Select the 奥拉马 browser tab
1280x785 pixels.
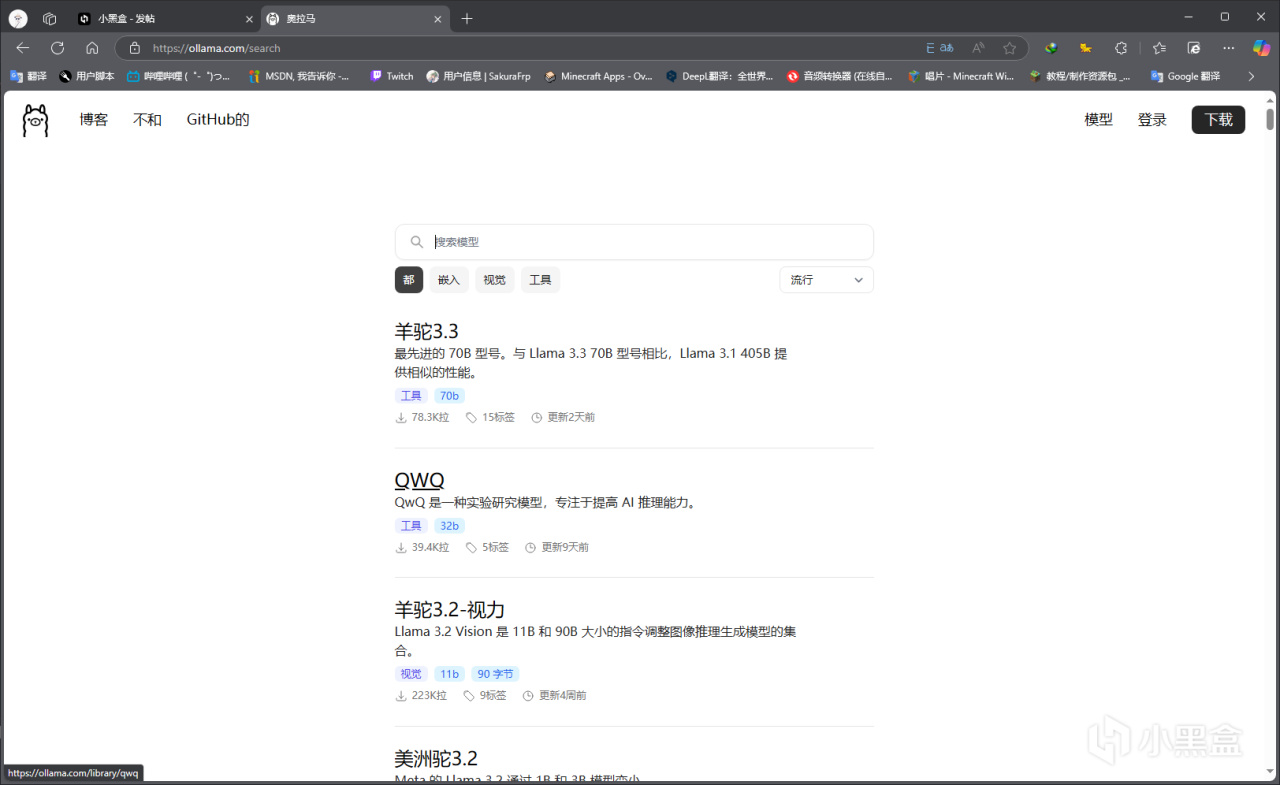(x=354, y=19)
